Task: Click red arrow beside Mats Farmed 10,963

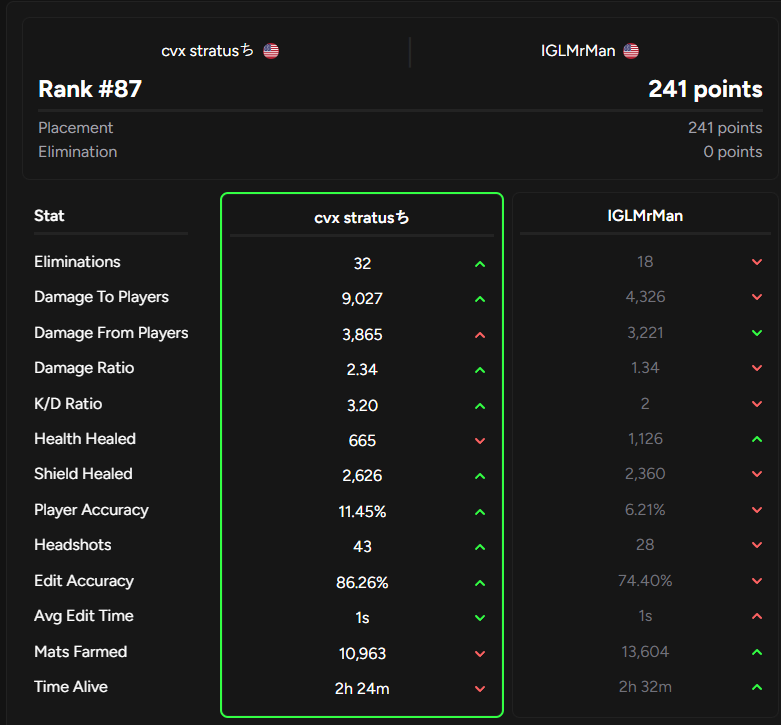Action: tap(480, 654)
